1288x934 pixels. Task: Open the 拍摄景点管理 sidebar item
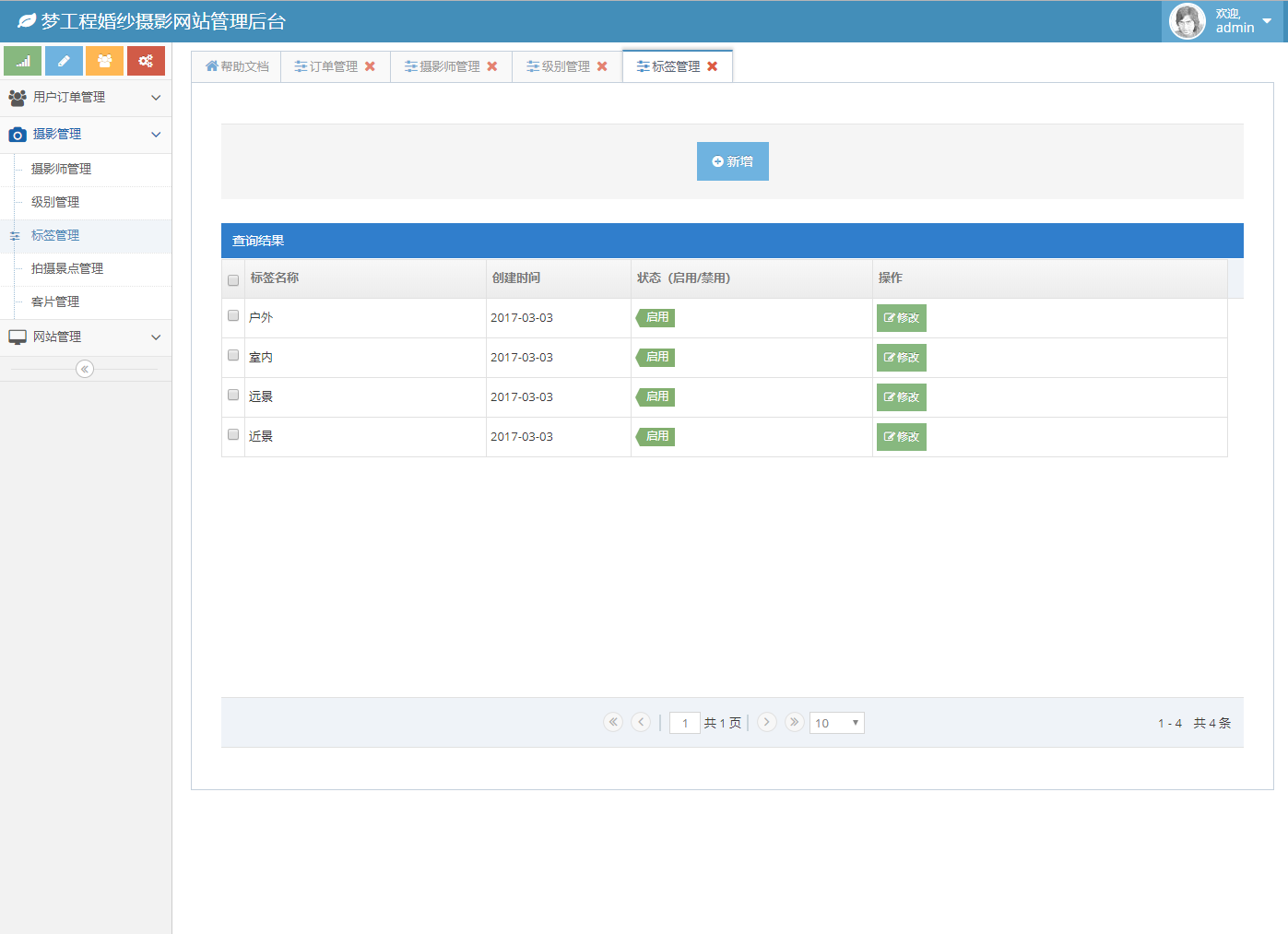(67, 268)
